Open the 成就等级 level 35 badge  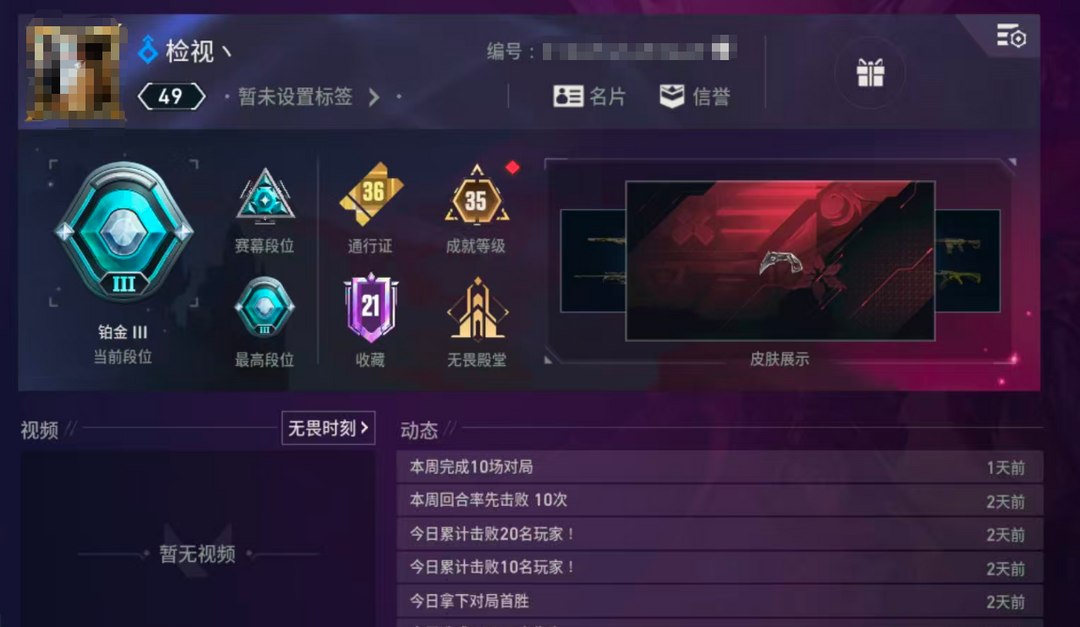pos(477,196)
